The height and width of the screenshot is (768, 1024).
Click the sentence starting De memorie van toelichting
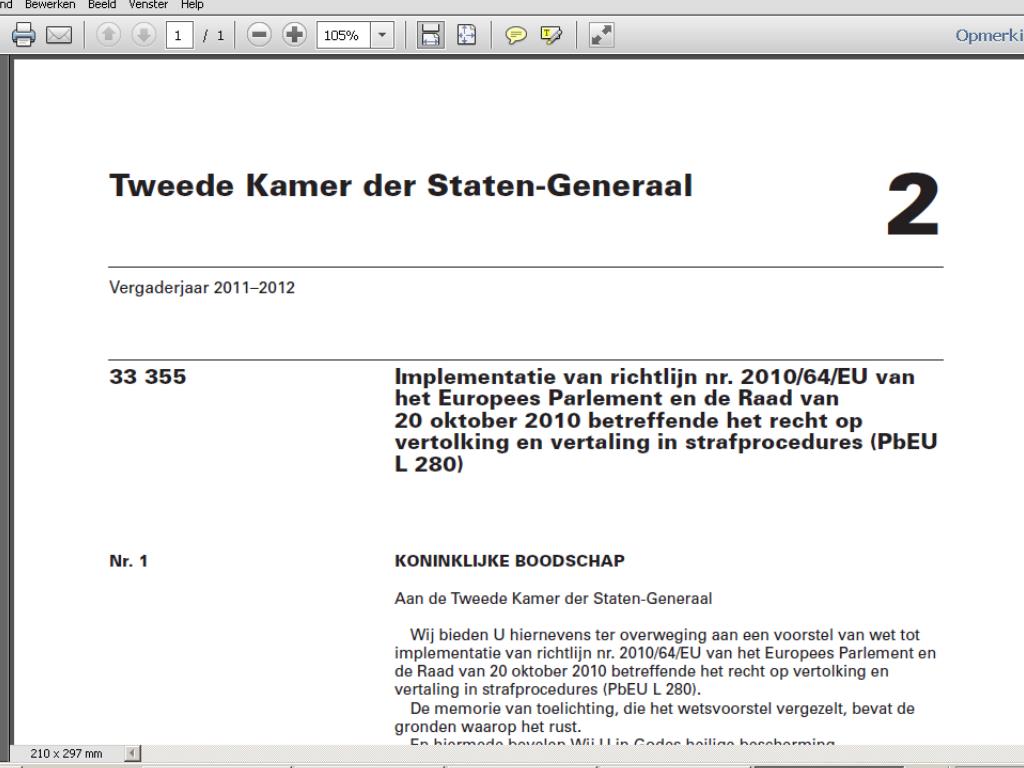tap(654, 717)
